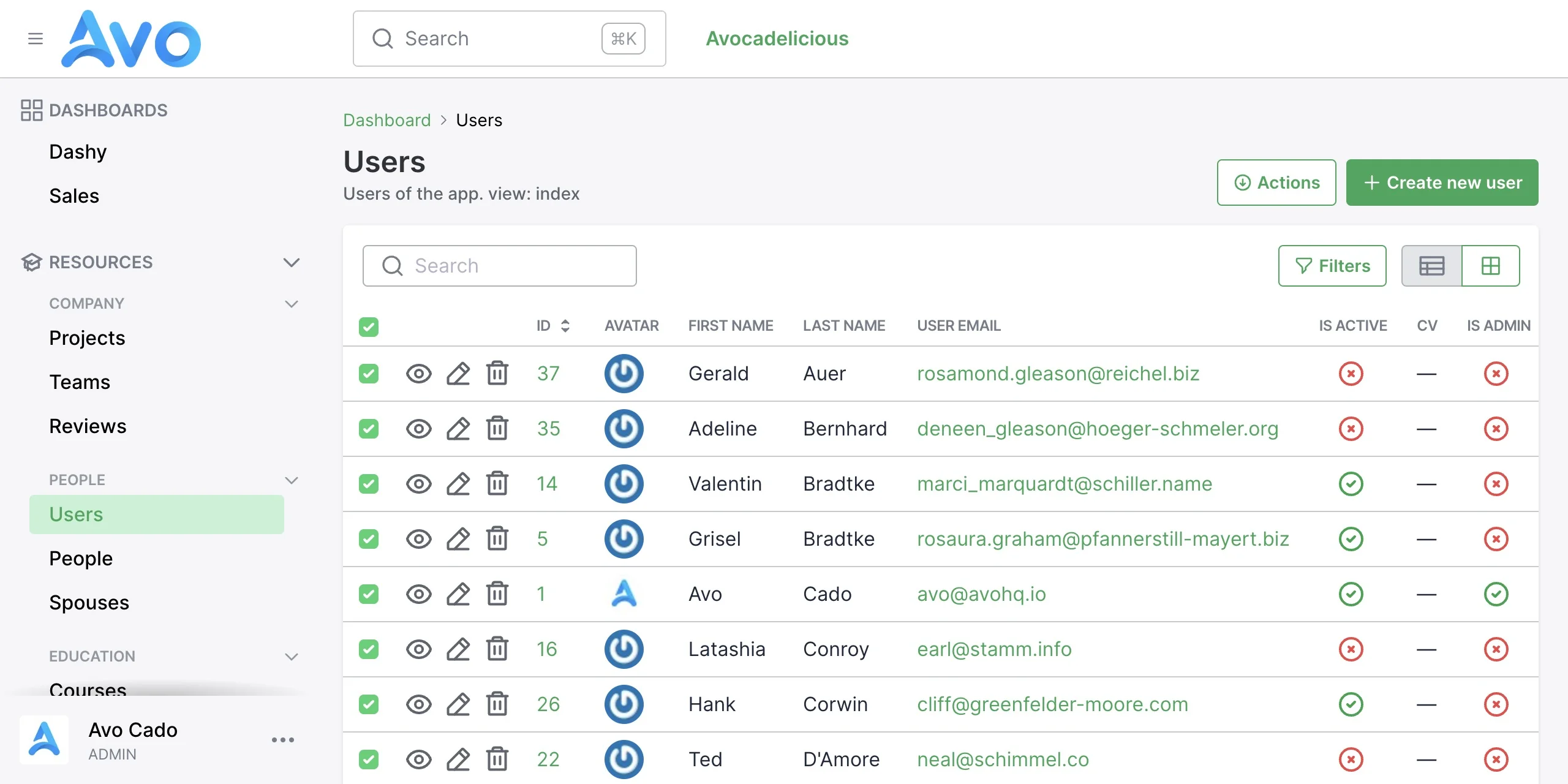Collapse the Company group chevron

coord(292,304)
